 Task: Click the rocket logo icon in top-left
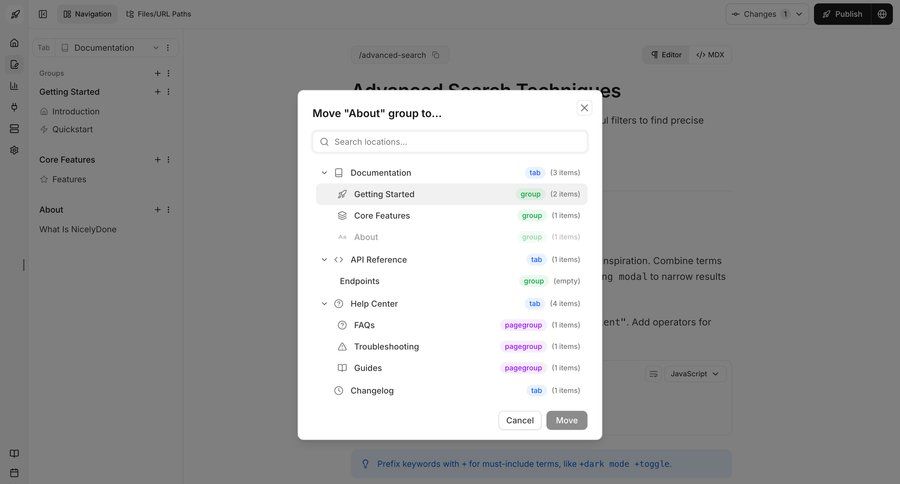[14, 14]
